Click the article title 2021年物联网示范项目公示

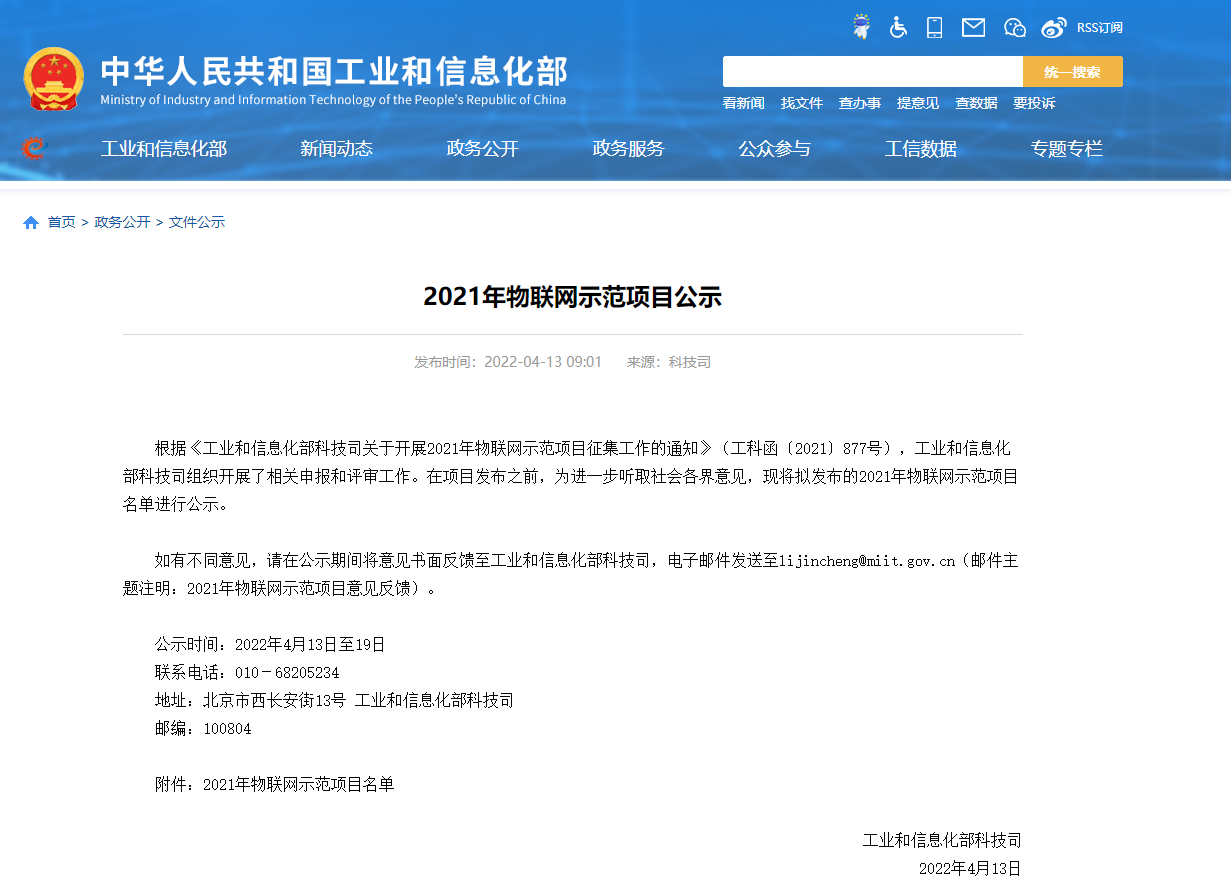coord(573,297)
